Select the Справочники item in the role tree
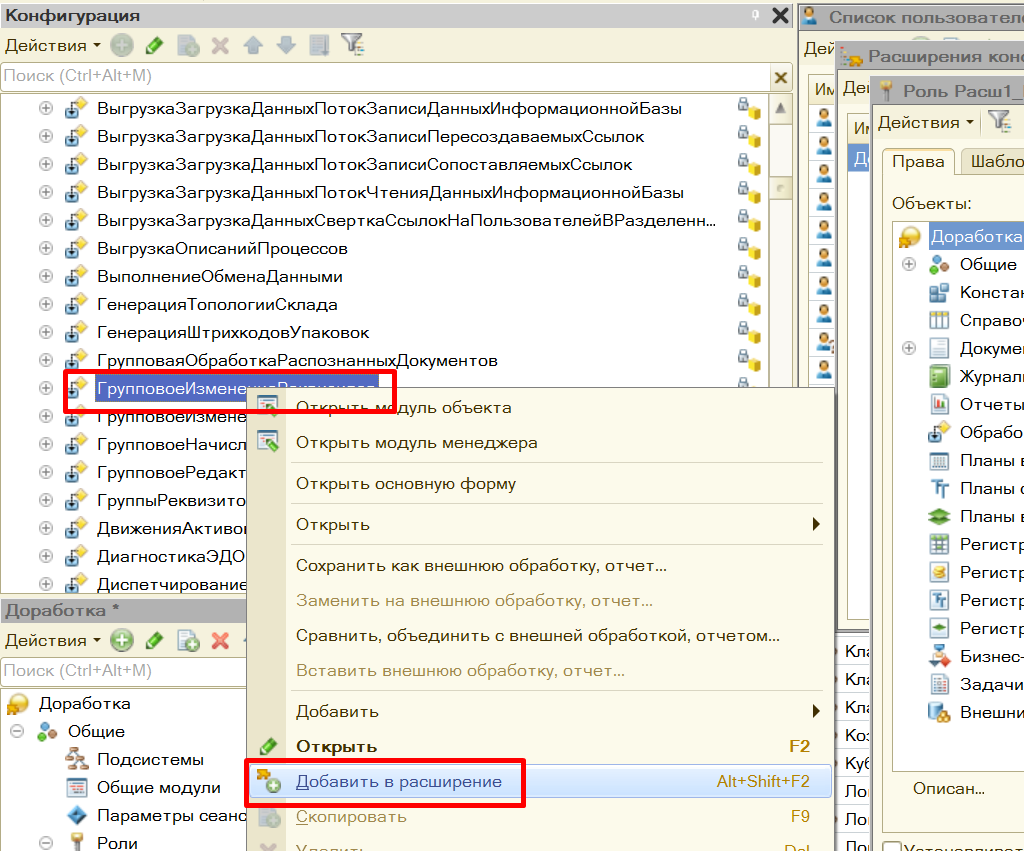1024x851 pixels. pos(991,321)
